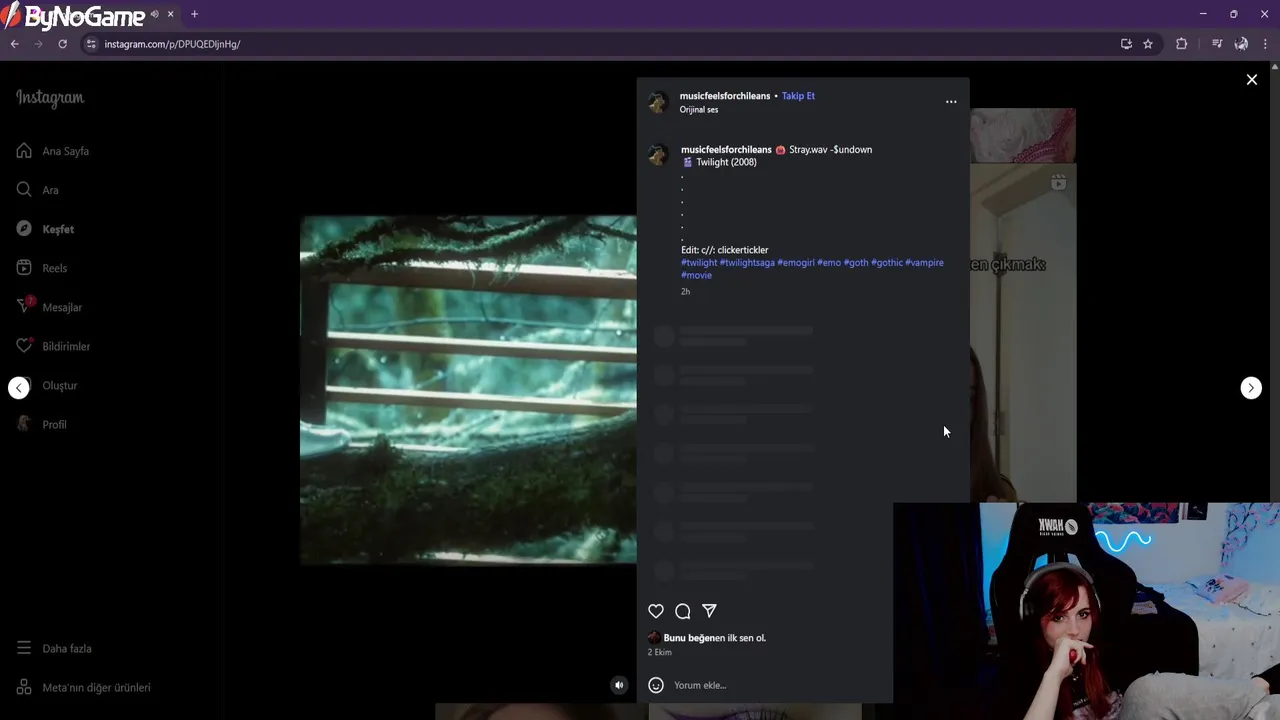Viewport: 1280px width, 720px height.
Task: View site information icon in address bar
Action: (x=91, y=44)
